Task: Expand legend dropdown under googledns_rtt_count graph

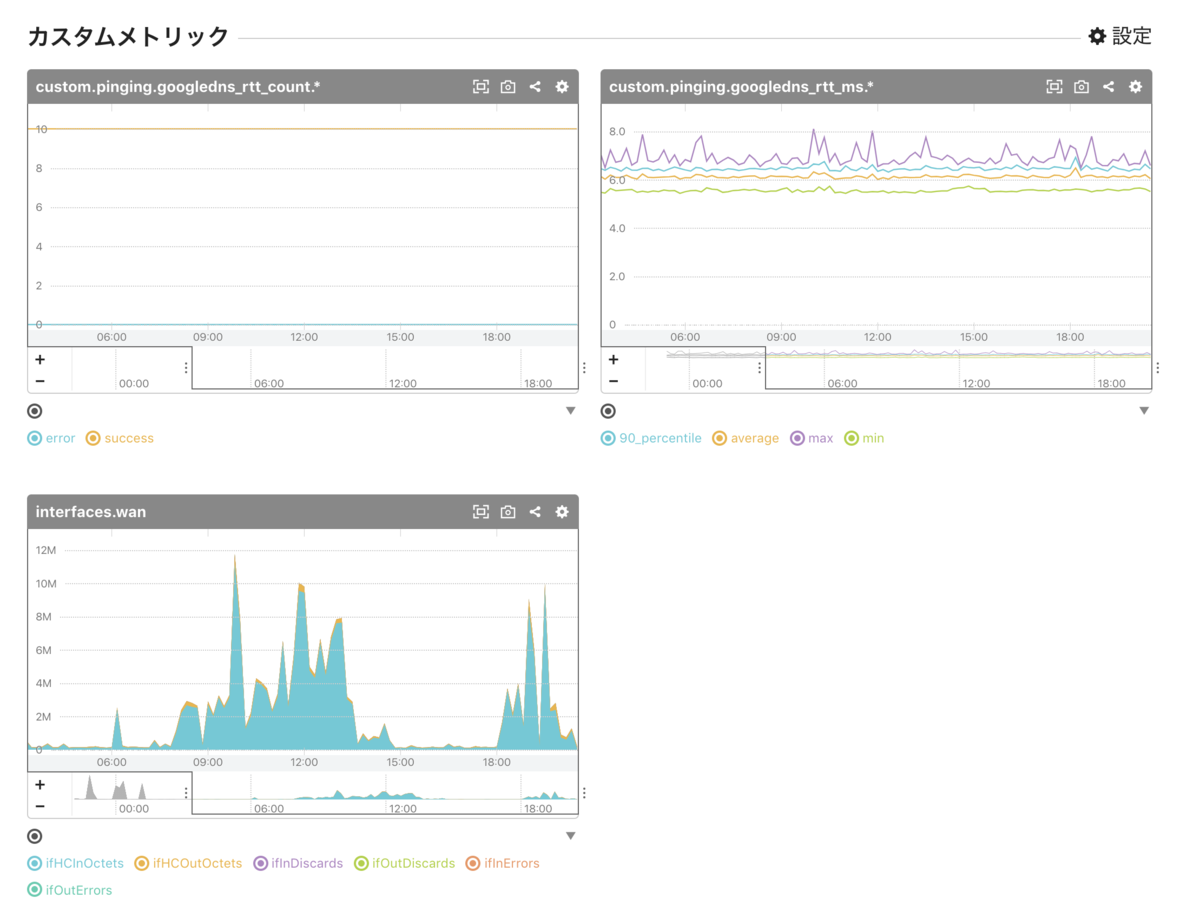Action: (x=571, y=411)
